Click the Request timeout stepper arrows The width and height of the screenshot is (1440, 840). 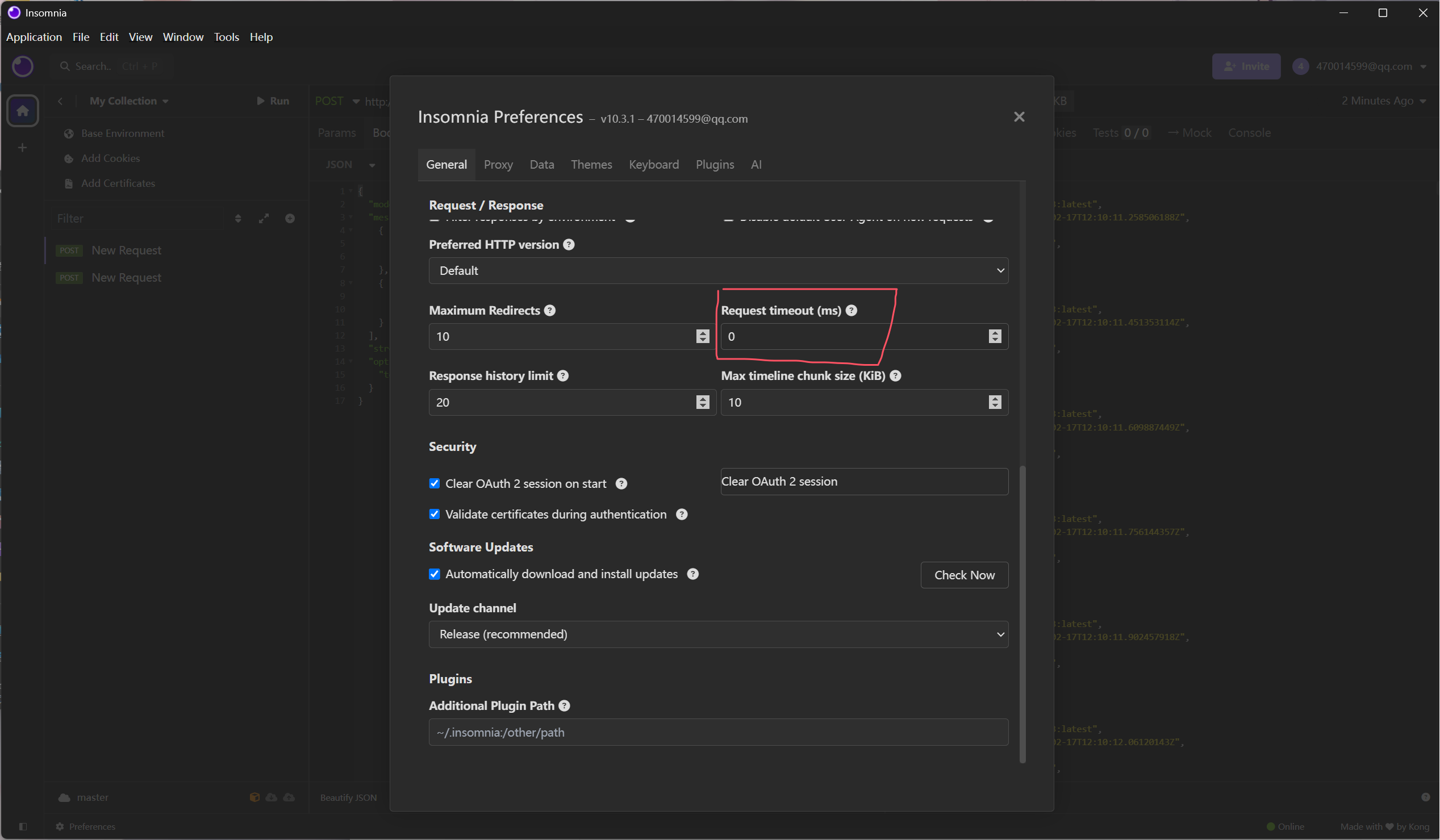tap(995, 337)
